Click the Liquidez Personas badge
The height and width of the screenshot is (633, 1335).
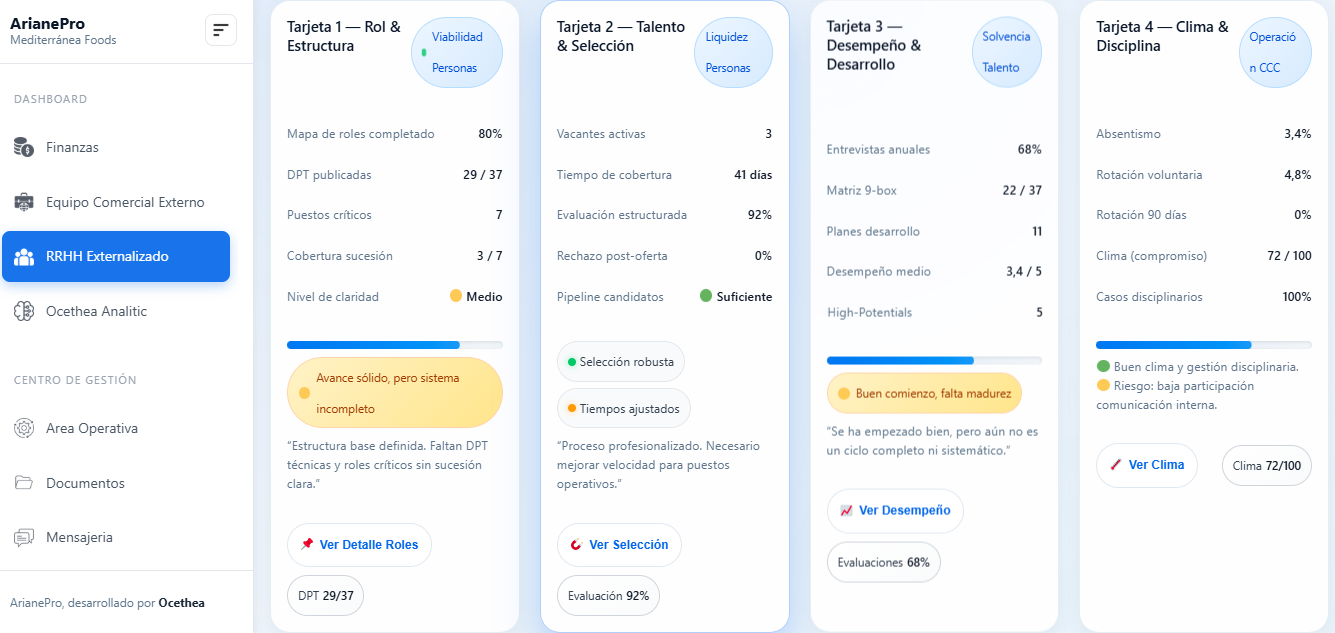click(732, 52)
